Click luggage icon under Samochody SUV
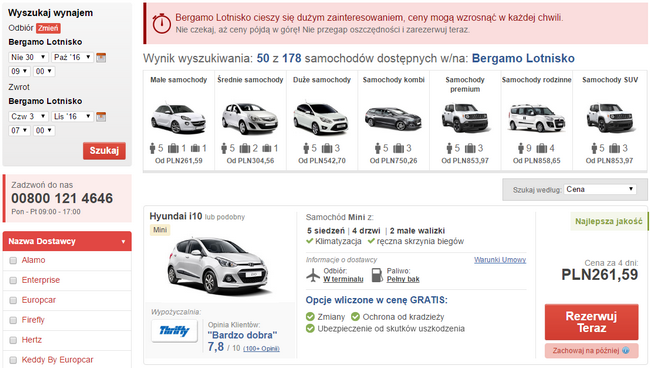 tap(614, 148)
